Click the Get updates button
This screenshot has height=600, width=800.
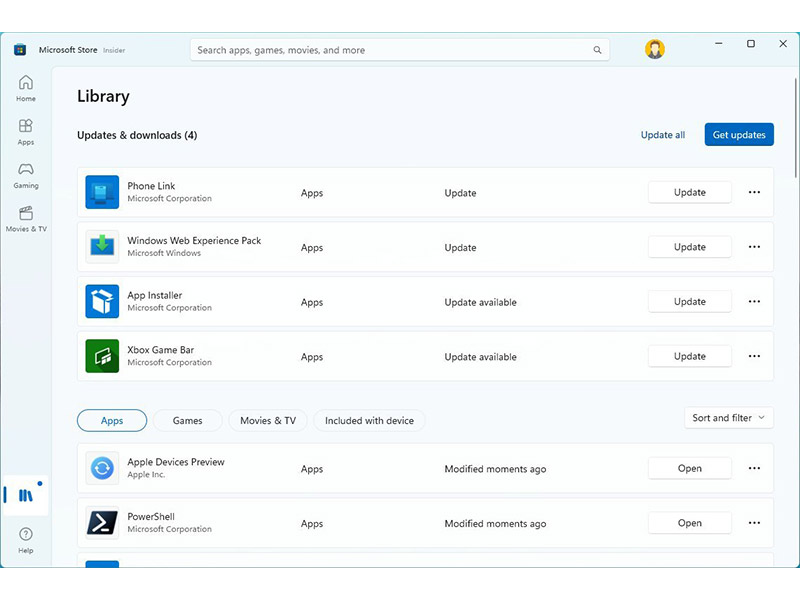[739, 135]
